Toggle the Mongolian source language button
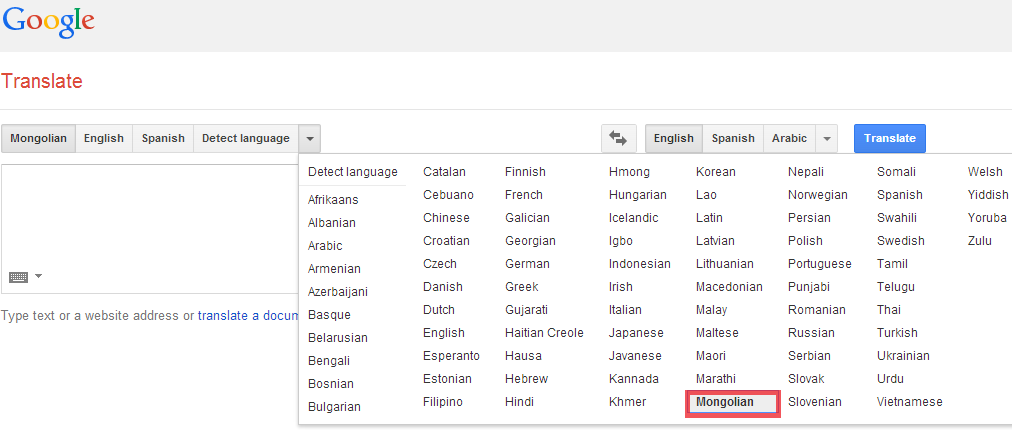The width and height of the screenshot is (1012, 431). pos(38,139)
